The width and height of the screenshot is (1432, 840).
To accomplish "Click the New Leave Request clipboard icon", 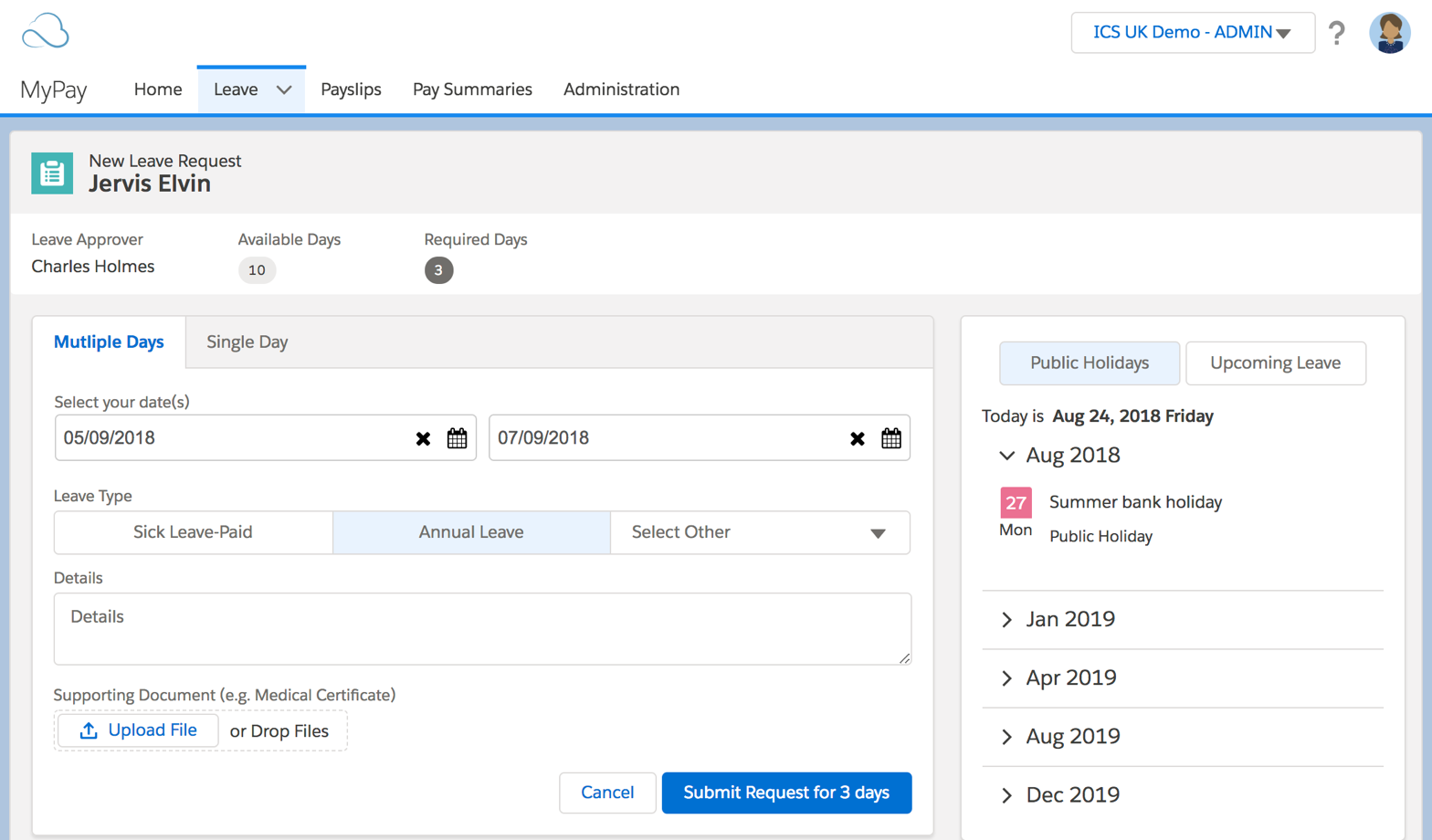I will (52, 173).
